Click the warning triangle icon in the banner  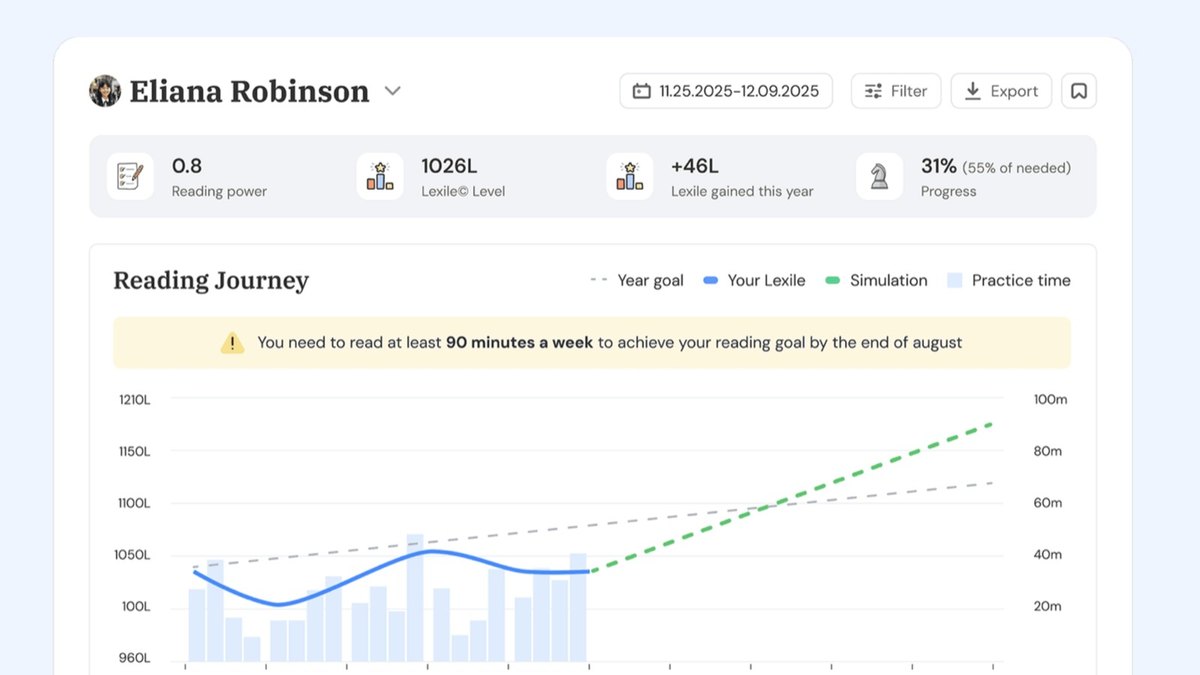232,343
